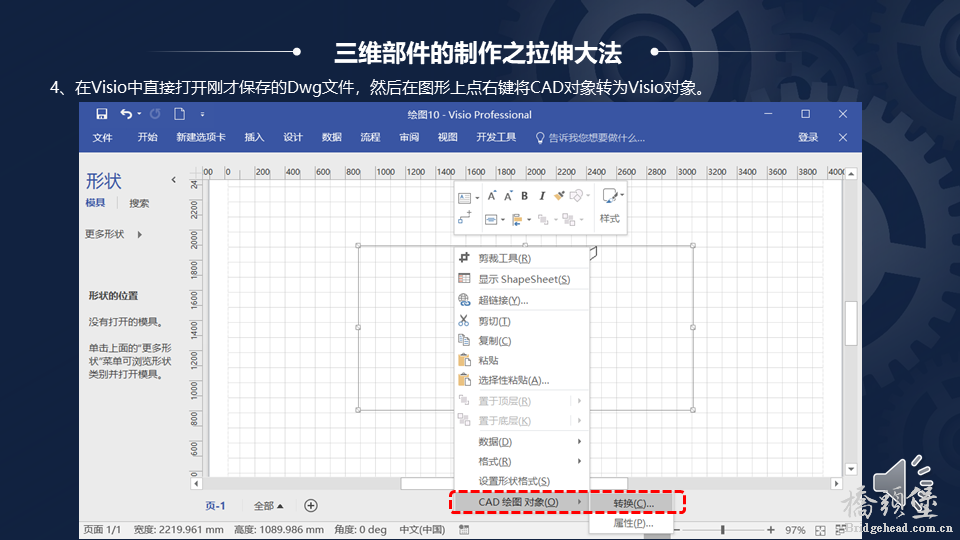
Task: Click the Position align icon with blue arrow
Action: 517,219
